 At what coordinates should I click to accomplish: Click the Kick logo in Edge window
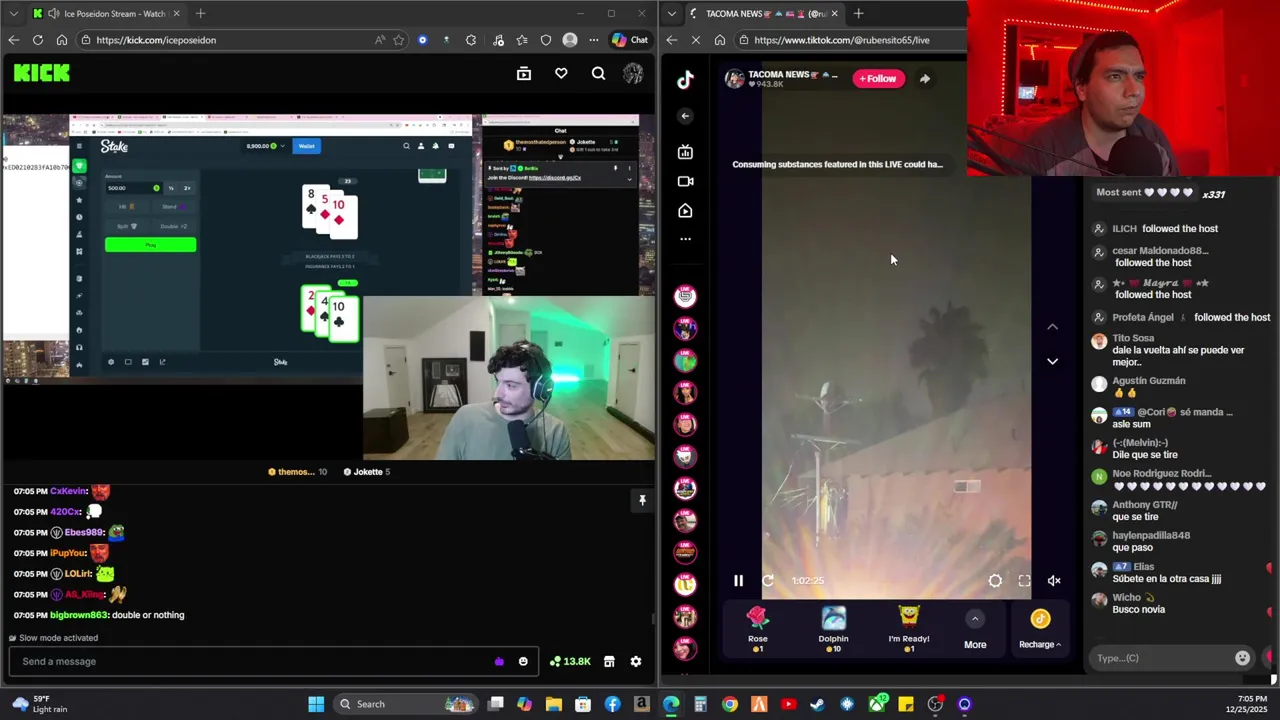point(42,73)
